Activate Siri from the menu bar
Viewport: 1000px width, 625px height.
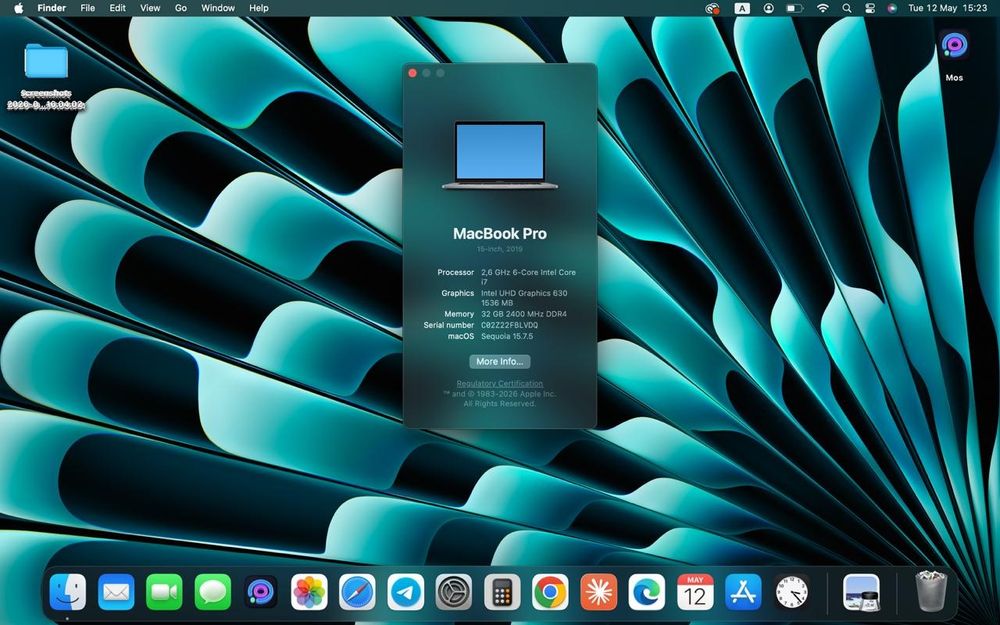click(x=892, y=8)
